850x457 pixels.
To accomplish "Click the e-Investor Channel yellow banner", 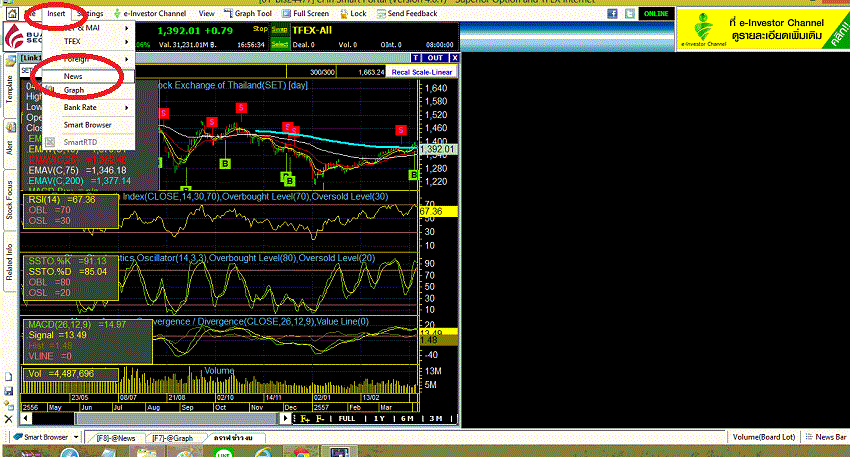I will [763, 30].
